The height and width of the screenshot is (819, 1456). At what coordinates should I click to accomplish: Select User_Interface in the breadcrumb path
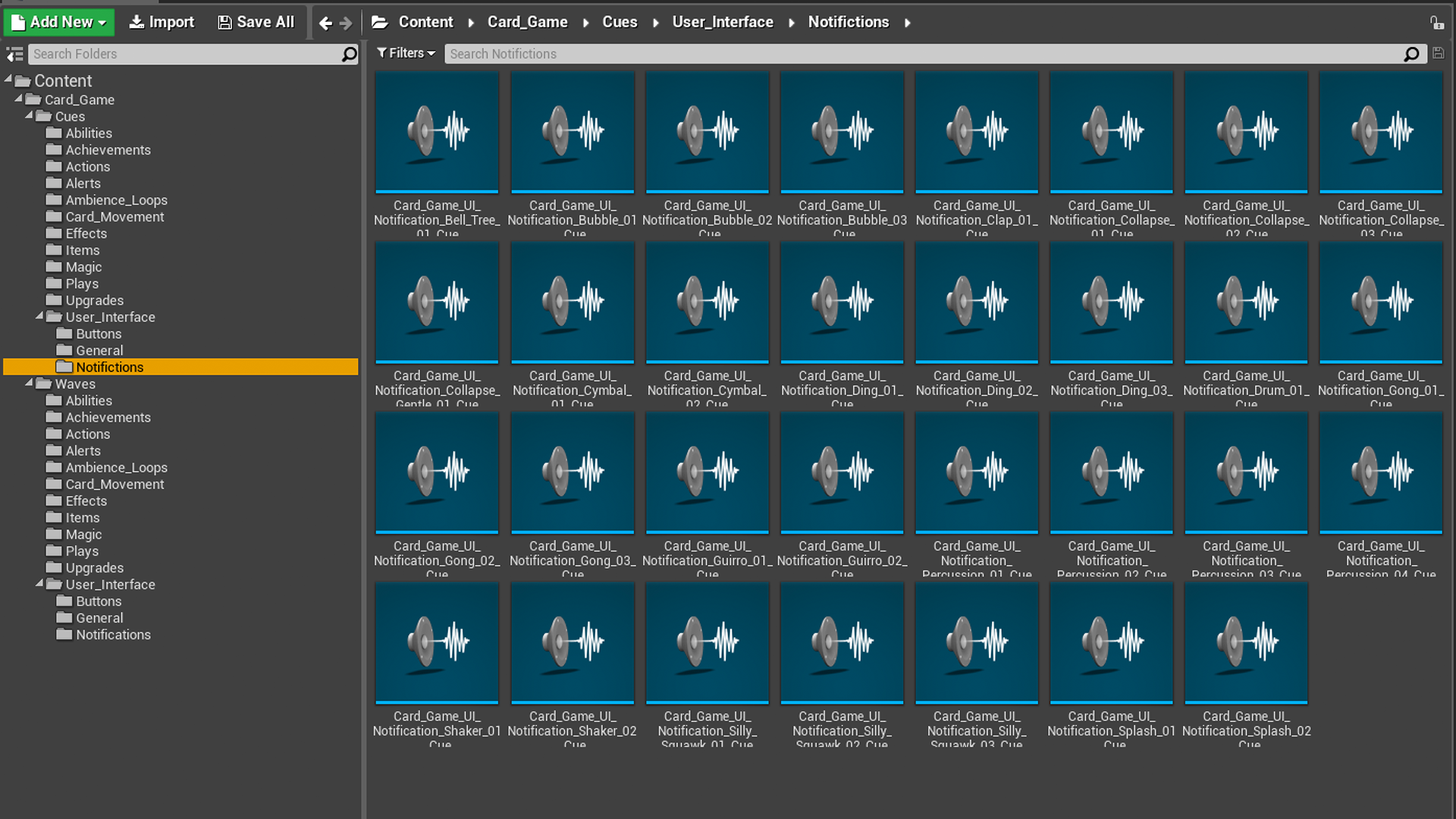[722, 22]
